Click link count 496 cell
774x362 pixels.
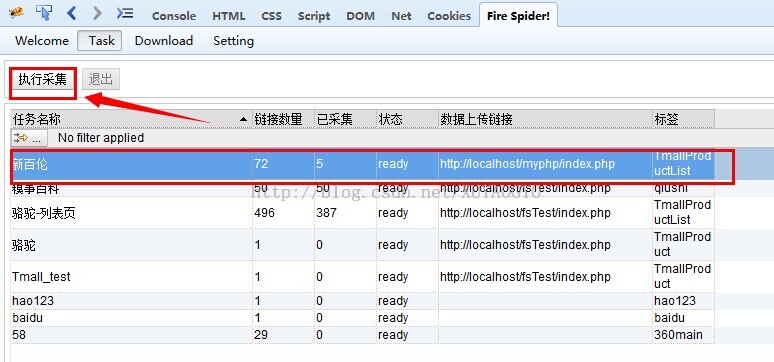pos(283,213)
